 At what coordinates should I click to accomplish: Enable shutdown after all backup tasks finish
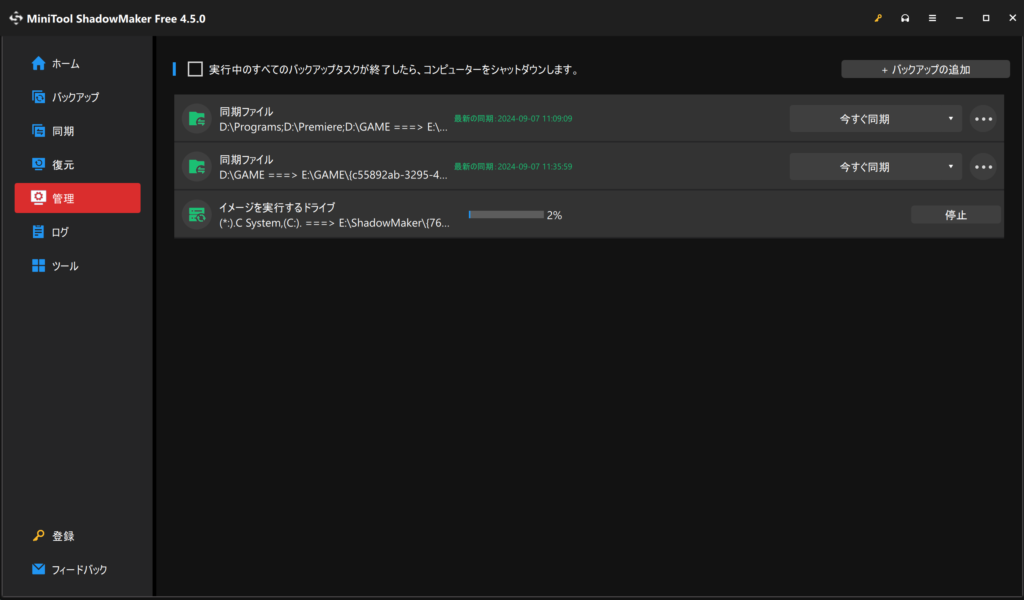point(195,69)
